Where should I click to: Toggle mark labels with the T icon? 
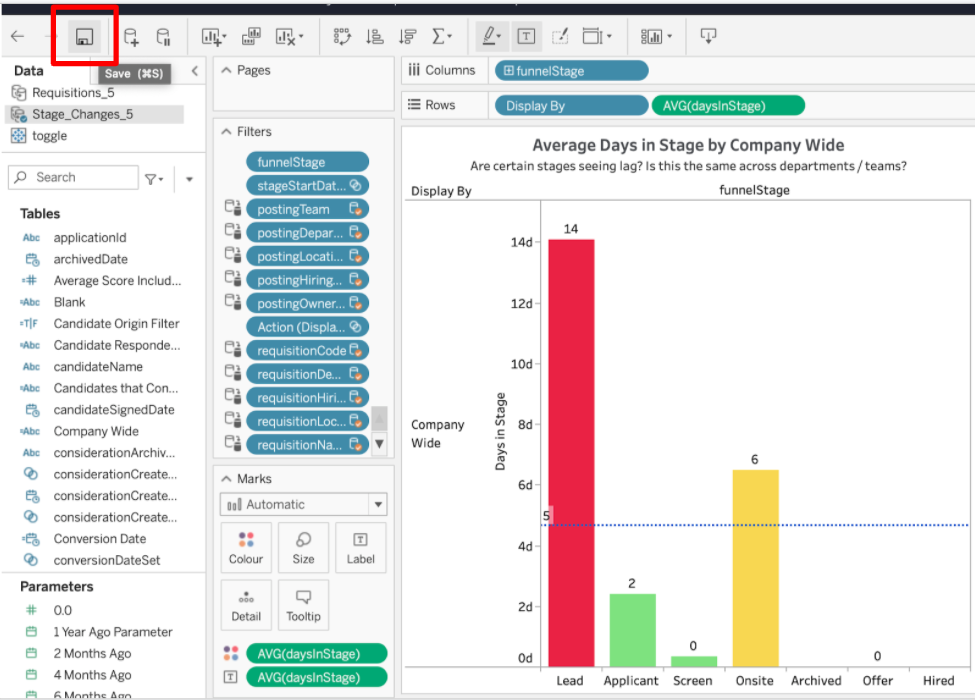(526, 36)
